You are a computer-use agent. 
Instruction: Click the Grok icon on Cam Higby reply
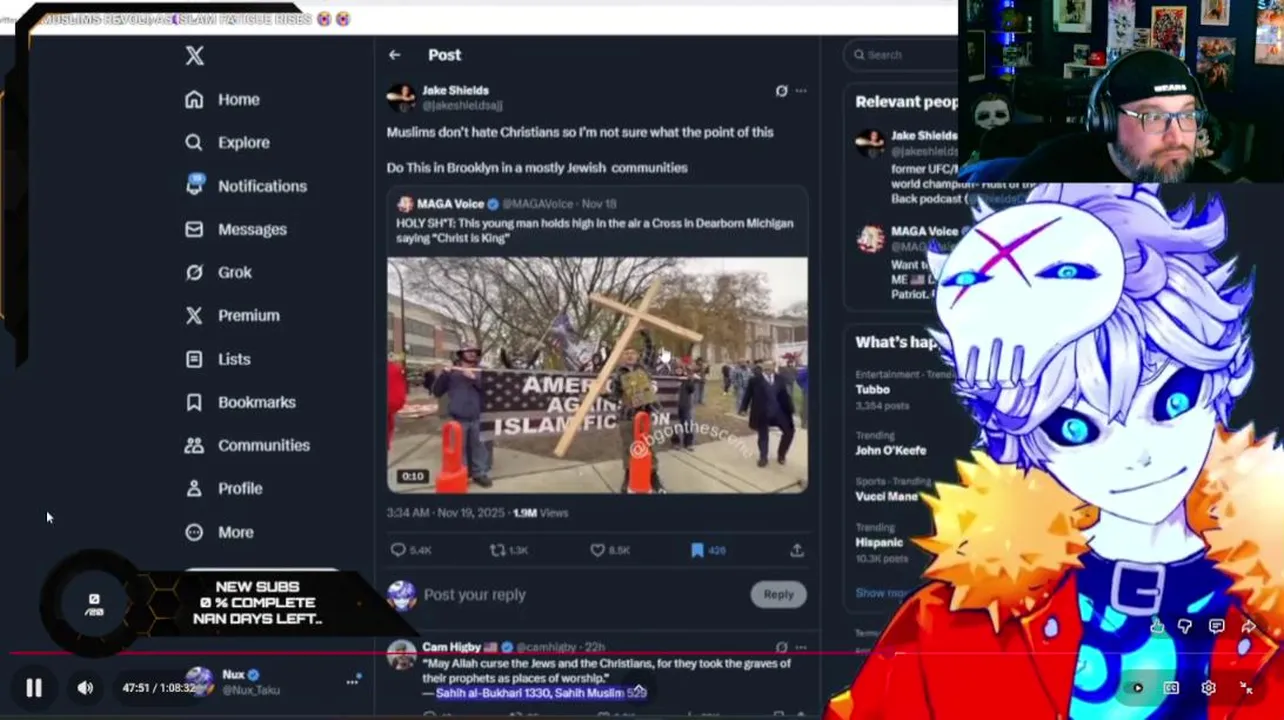[781, 647]
